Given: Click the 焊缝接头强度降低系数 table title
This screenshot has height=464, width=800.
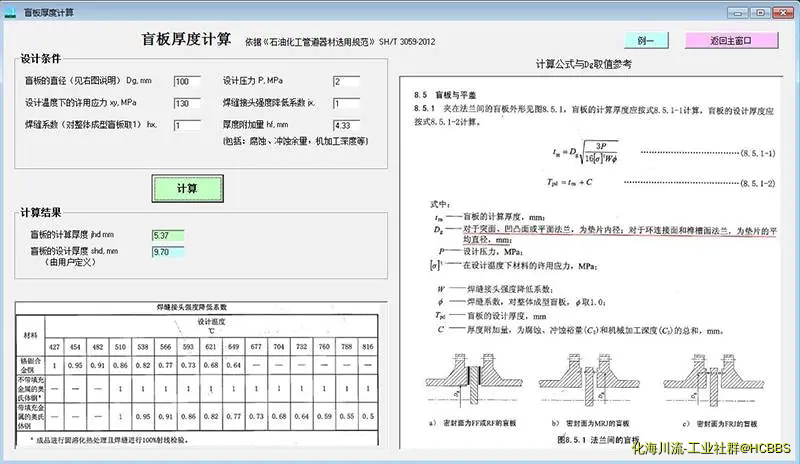Looking at the screenshot, I should coord(191,307).
